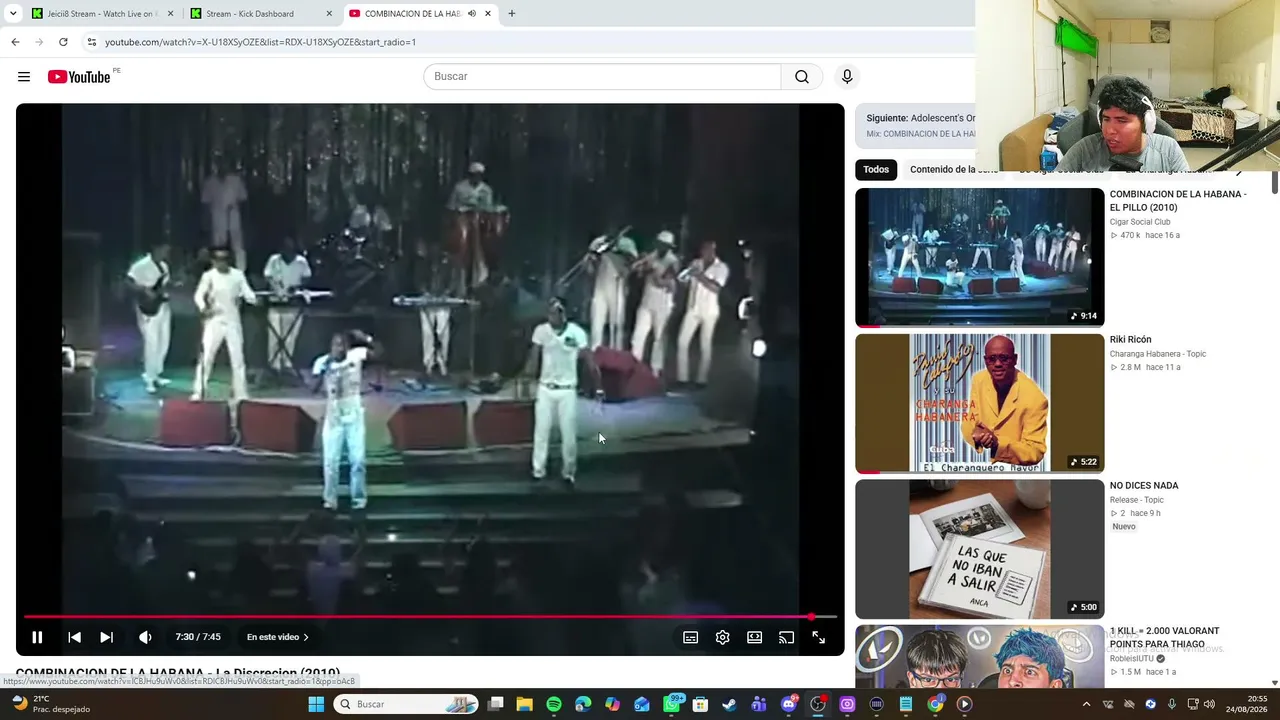Toggle subtitles in the video player
The image size is (1280, 720).
tap(690, 637)
